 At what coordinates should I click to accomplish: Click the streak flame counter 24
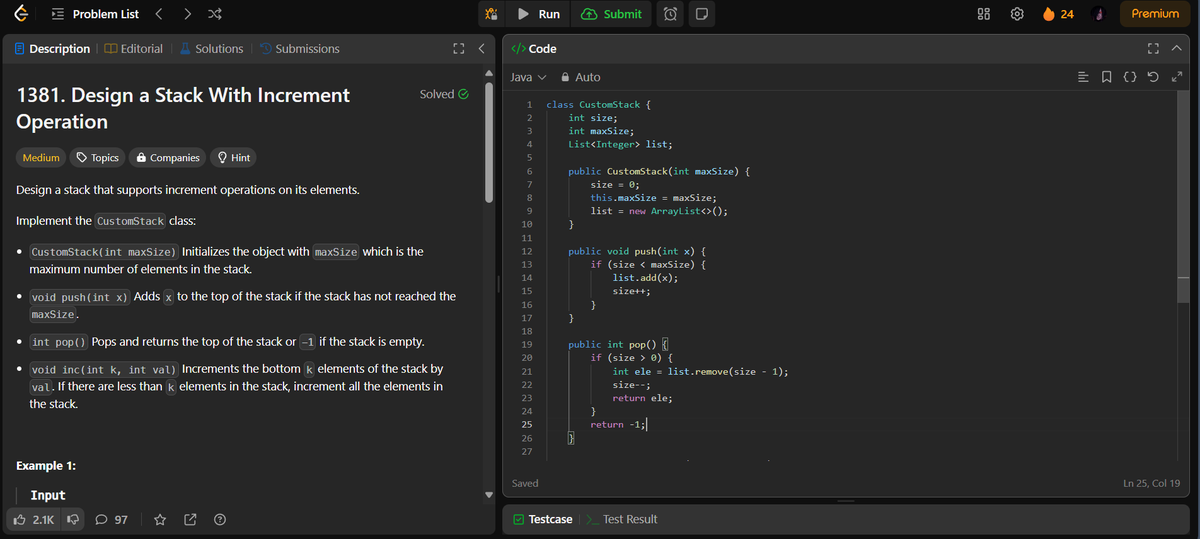point(1058,14)
